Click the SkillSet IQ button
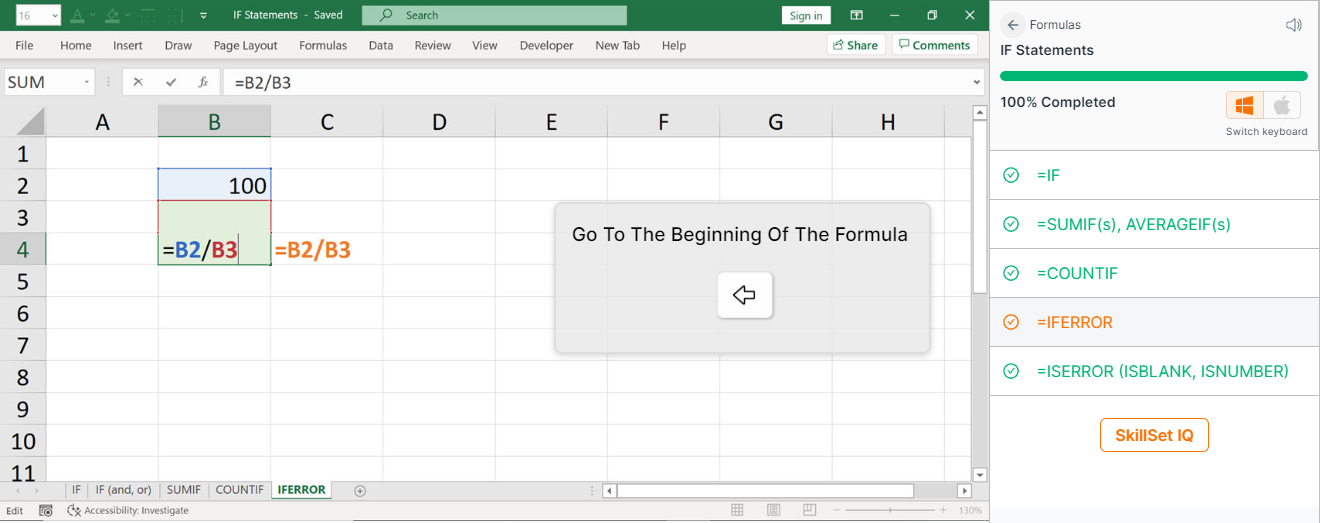Screen dimensions: 1320x523 [1154, 435]
